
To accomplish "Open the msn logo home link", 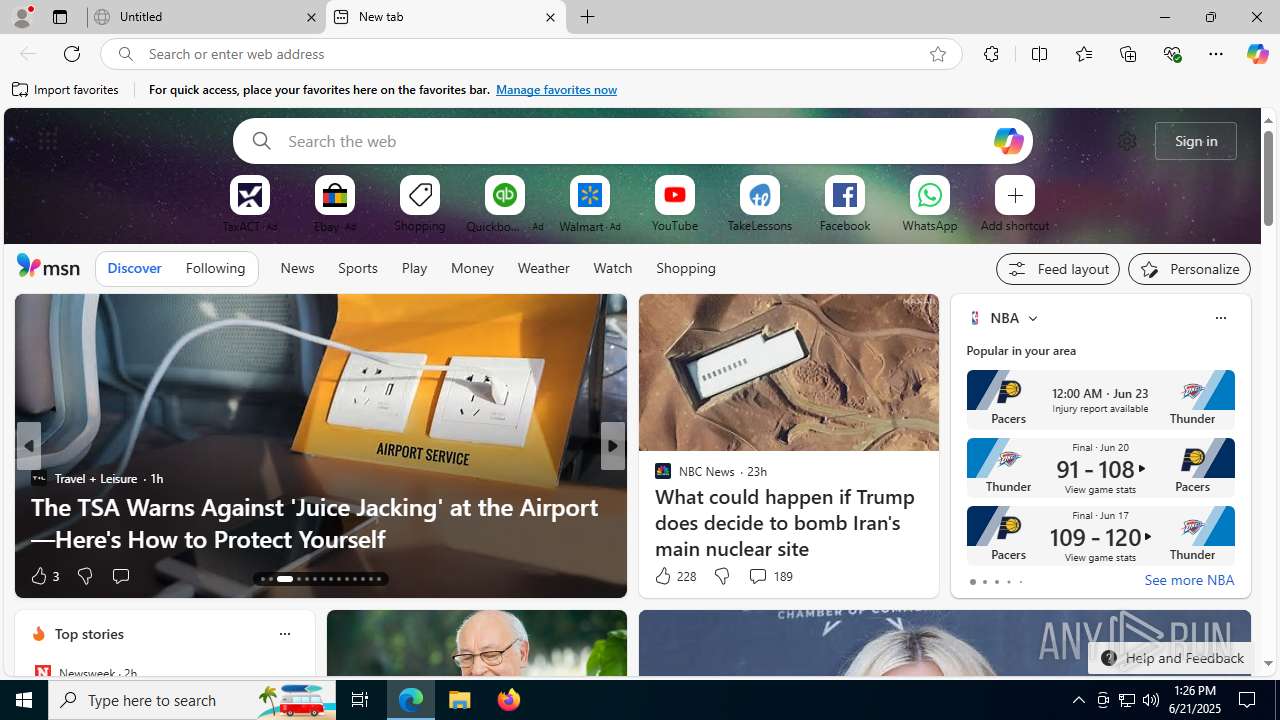I will click(48, 266).
